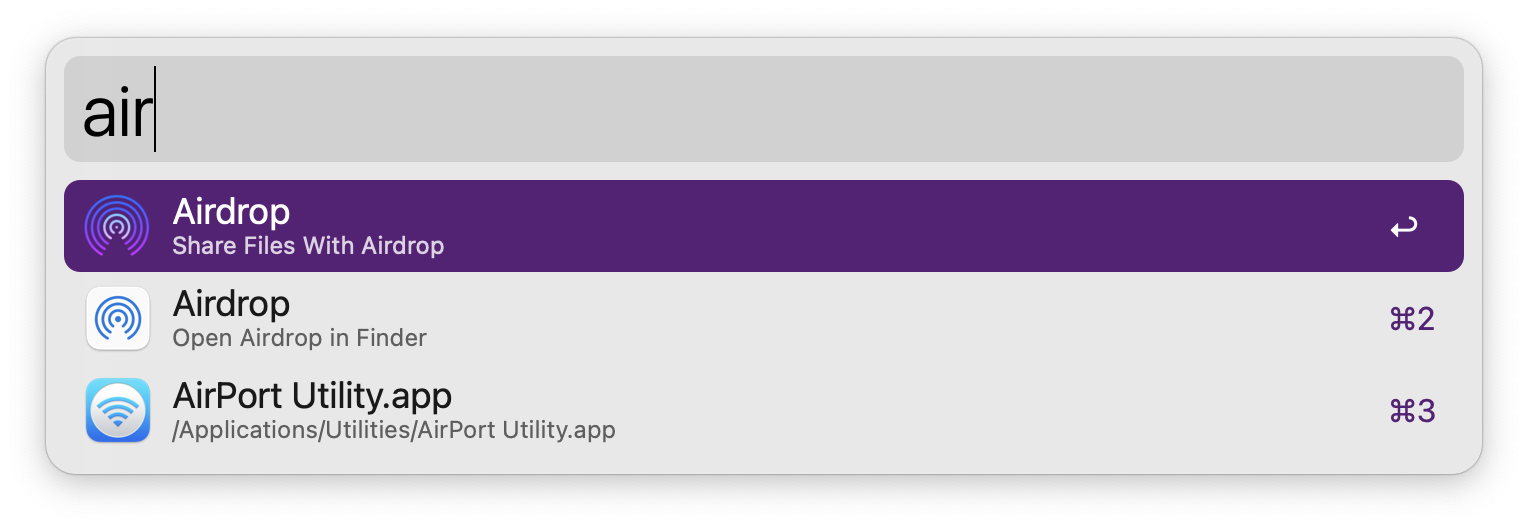This screenshot has width=1528, height=528.
Task: Click the "Open Airdrop in Finder" subtitle
Action: point(299,338)
